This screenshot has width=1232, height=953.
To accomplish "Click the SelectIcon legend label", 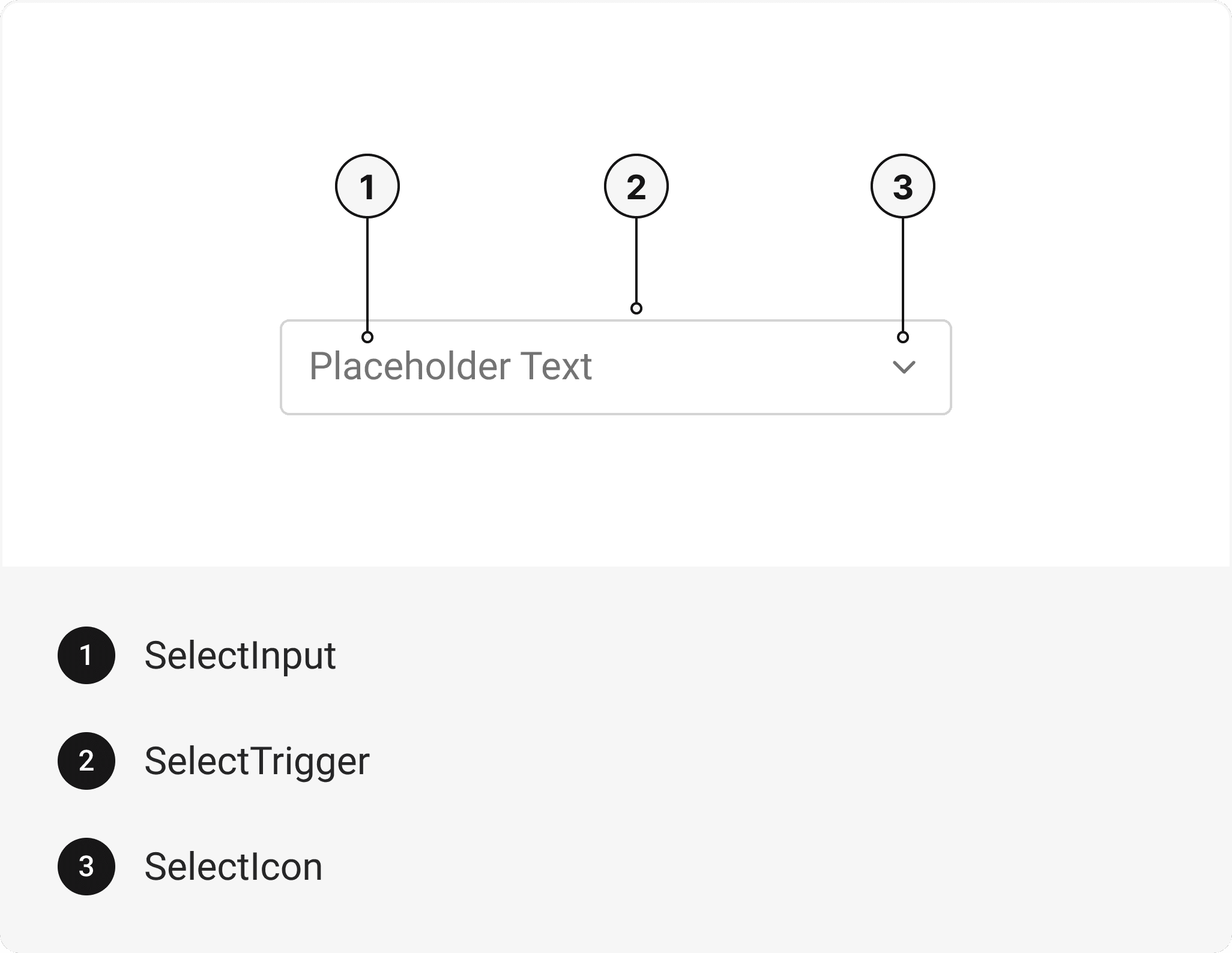I will pyautogui.click(x=234, y=867).
